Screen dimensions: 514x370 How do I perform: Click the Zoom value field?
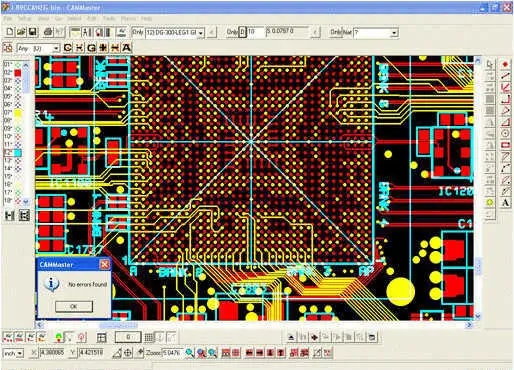(172, 353)
